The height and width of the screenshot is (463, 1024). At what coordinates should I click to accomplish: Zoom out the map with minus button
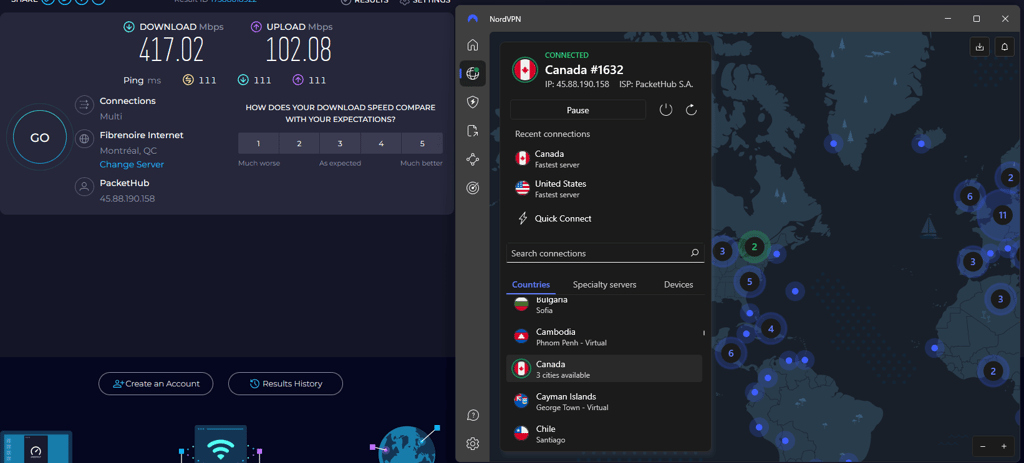coord(983,446)
